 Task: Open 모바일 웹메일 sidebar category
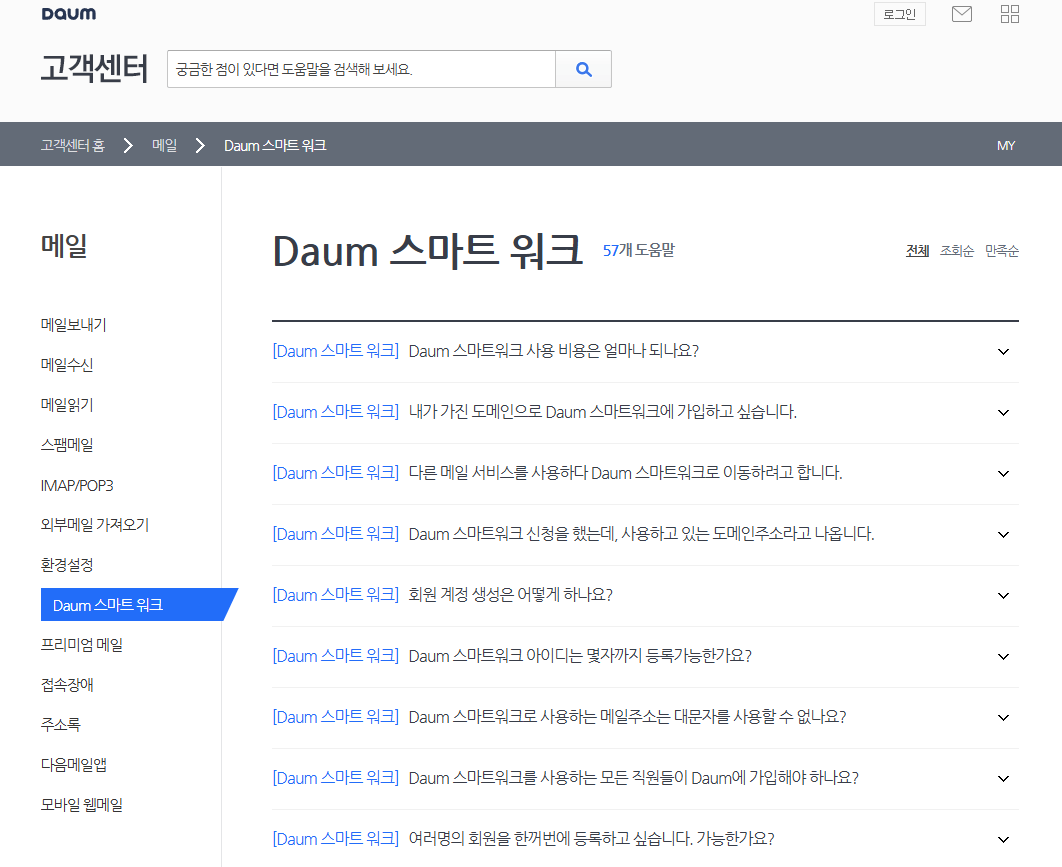[82, 804]
